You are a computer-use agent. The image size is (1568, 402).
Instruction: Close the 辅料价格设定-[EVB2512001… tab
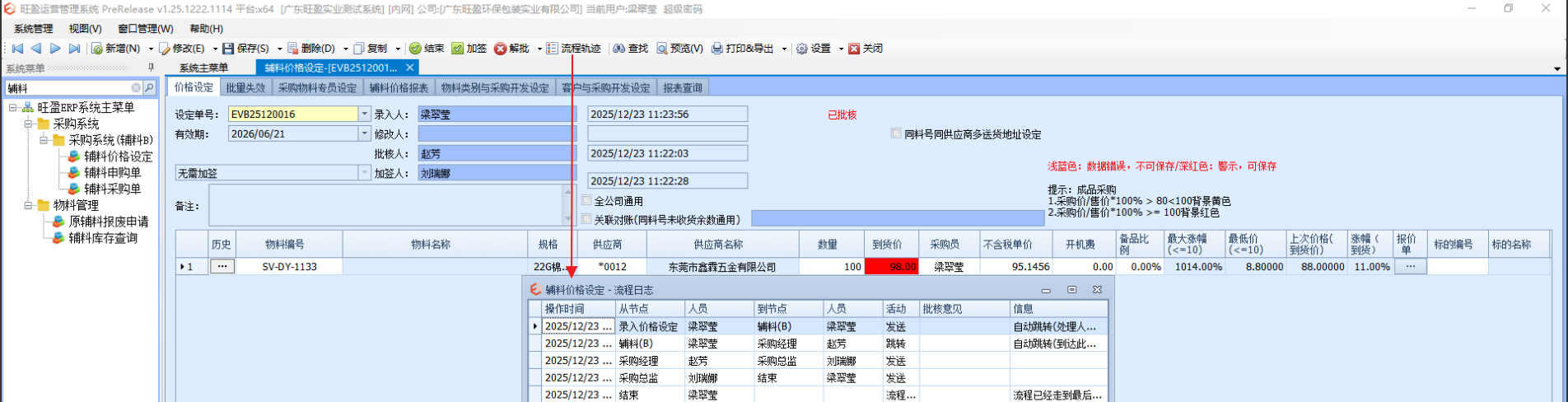(409, 68)
